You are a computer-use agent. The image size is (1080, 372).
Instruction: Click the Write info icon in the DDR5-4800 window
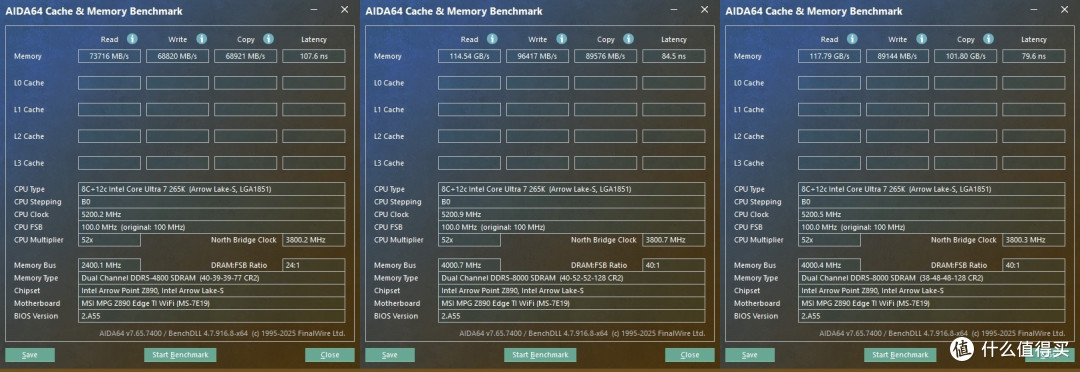(201, 39)
